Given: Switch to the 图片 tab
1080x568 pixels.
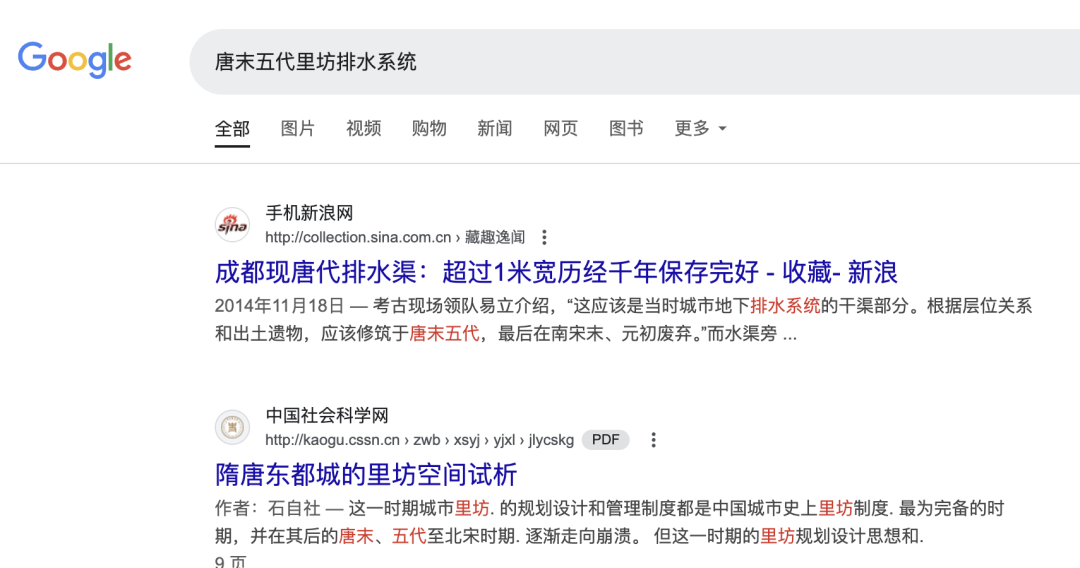Looking at the screenshot, I should tap(298, 129).
